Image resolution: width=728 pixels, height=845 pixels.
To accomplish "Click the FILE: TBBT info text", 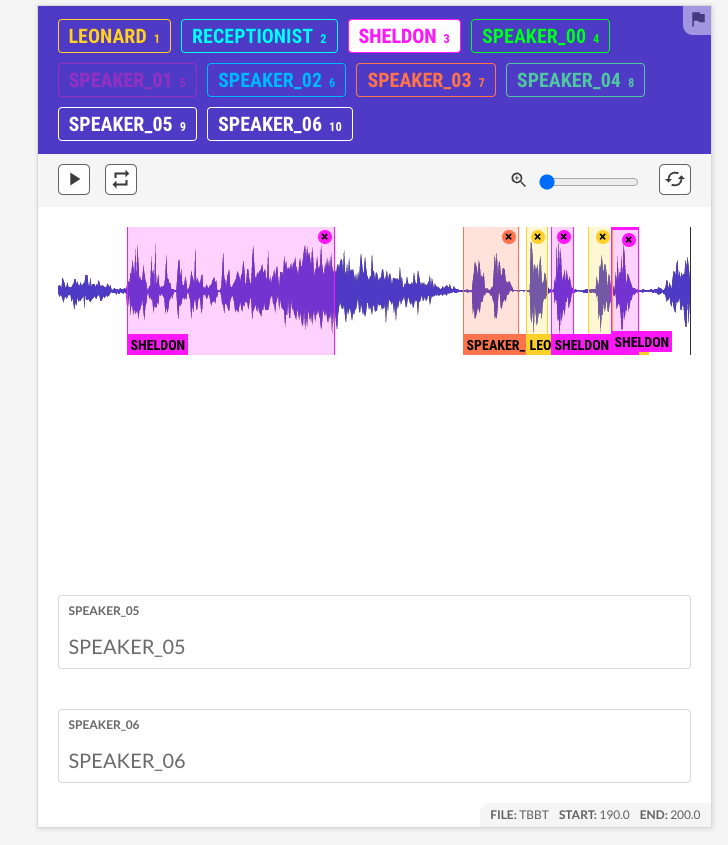I will 519,815.
